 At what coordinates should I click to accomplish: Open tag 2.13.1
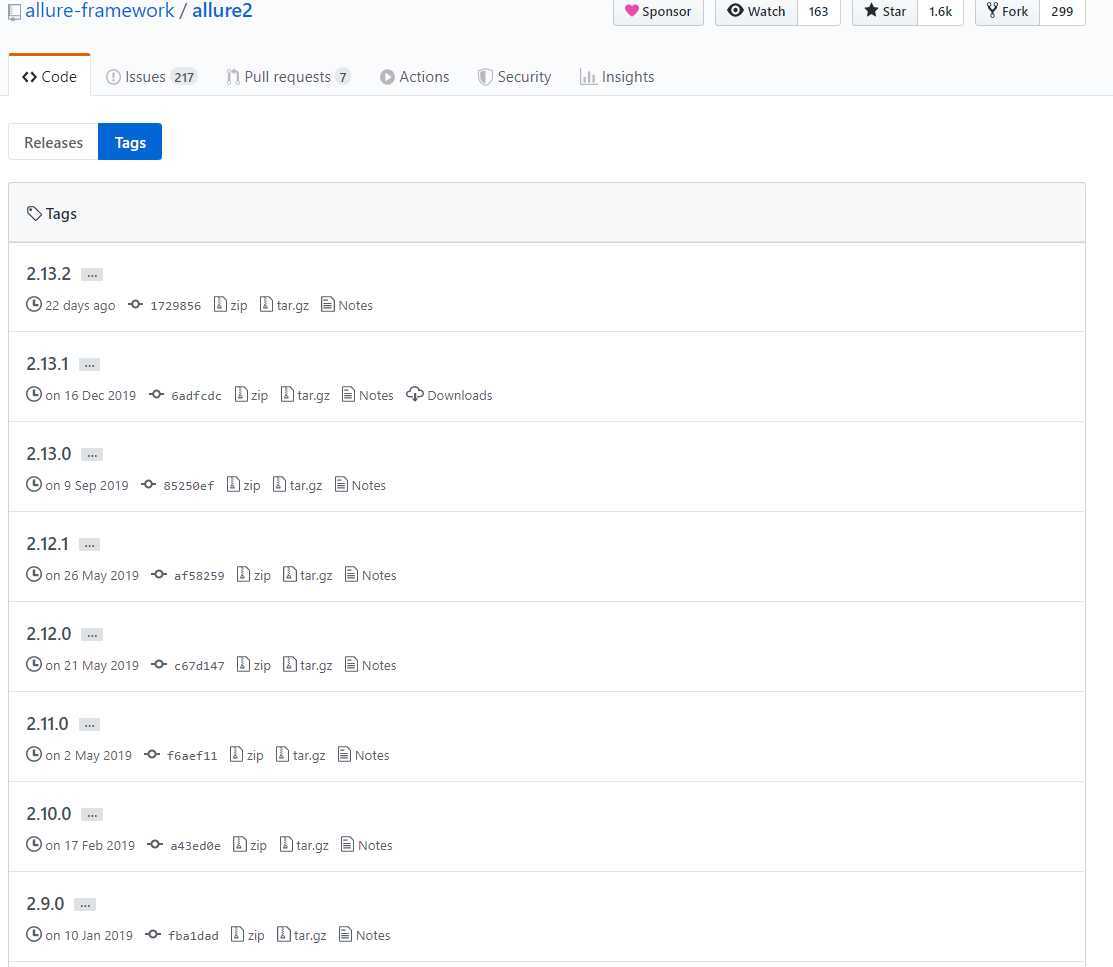[x=48, y=364]
